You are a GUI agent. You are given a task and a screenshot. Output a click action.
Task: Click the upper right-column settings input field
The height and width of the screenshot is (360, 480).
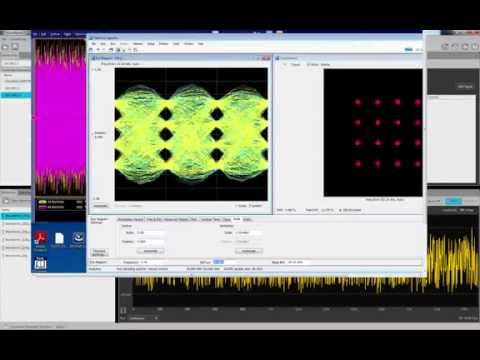tap(249, 233)
